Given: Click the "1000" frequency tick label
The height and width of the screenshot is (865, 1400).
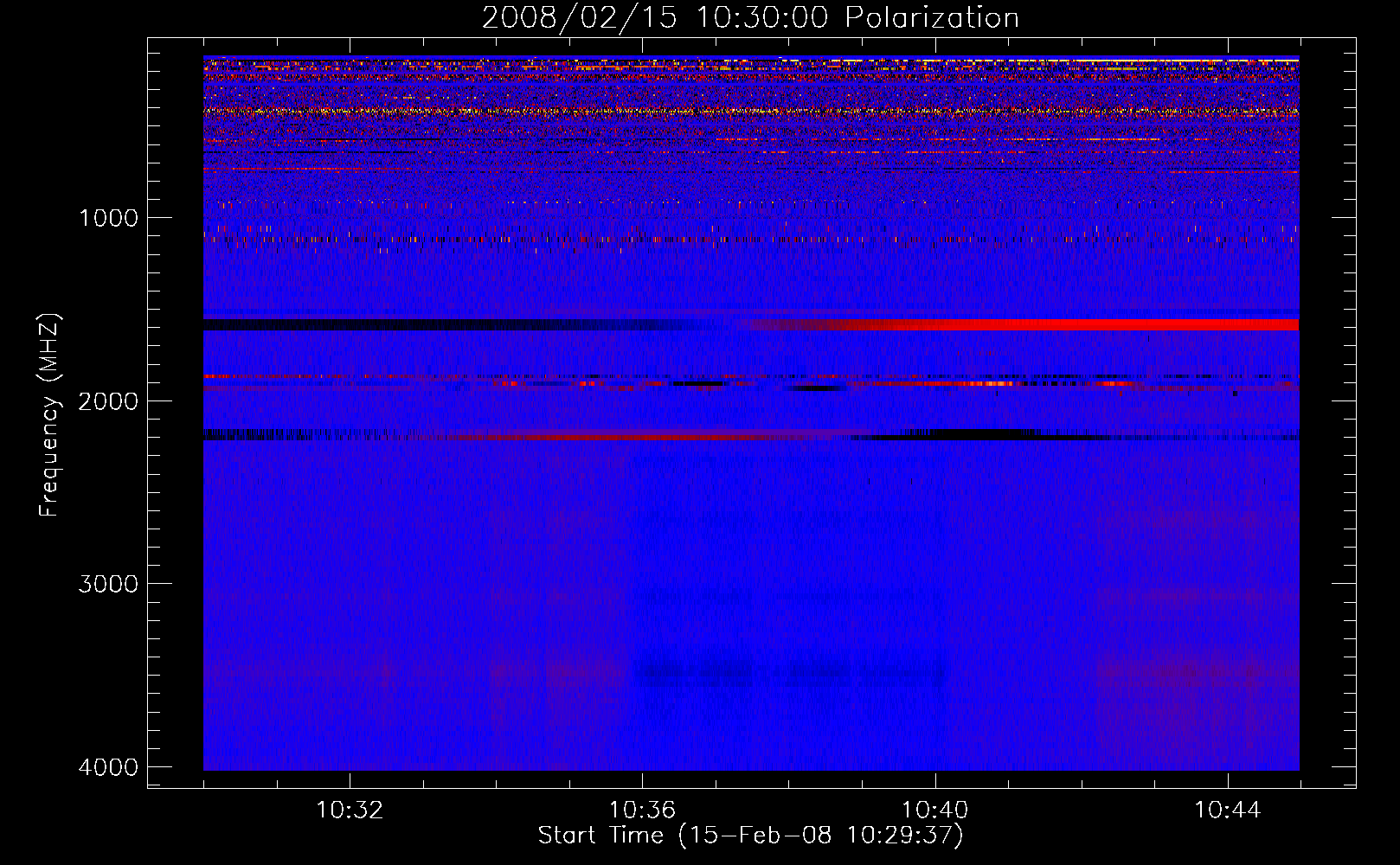Looking at the screenshot, I should (x=108, y=217).
